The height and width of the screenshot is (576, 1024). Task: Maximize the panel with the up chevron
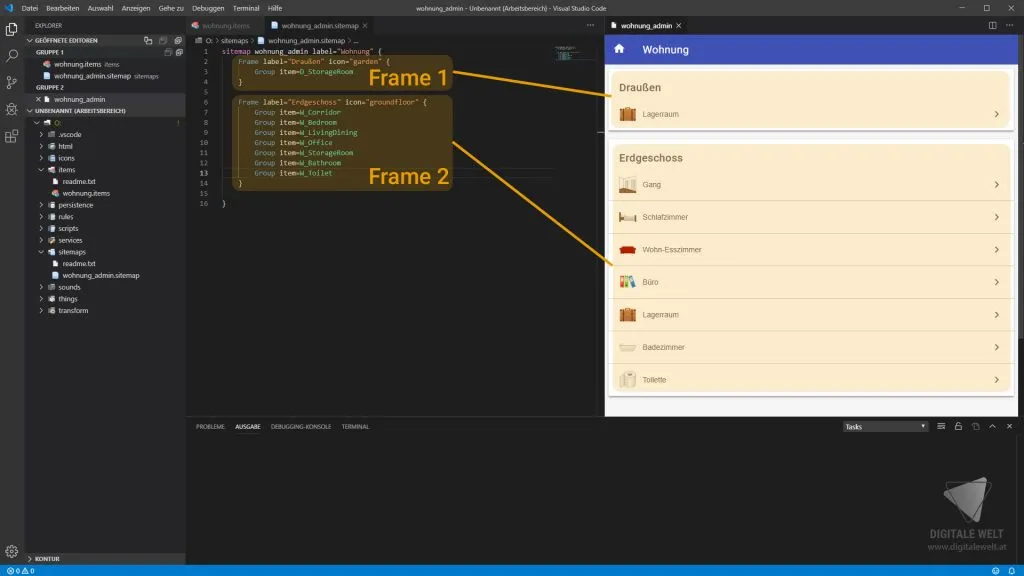click(x=993, y=426)
